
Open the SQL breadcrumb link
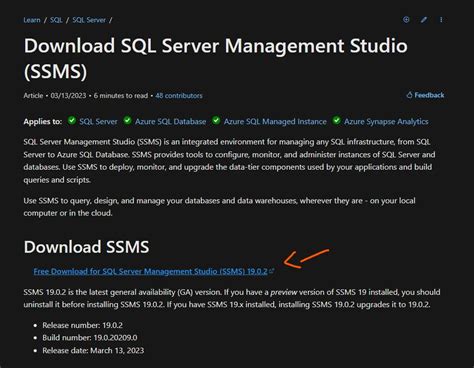tap(56, 20)
